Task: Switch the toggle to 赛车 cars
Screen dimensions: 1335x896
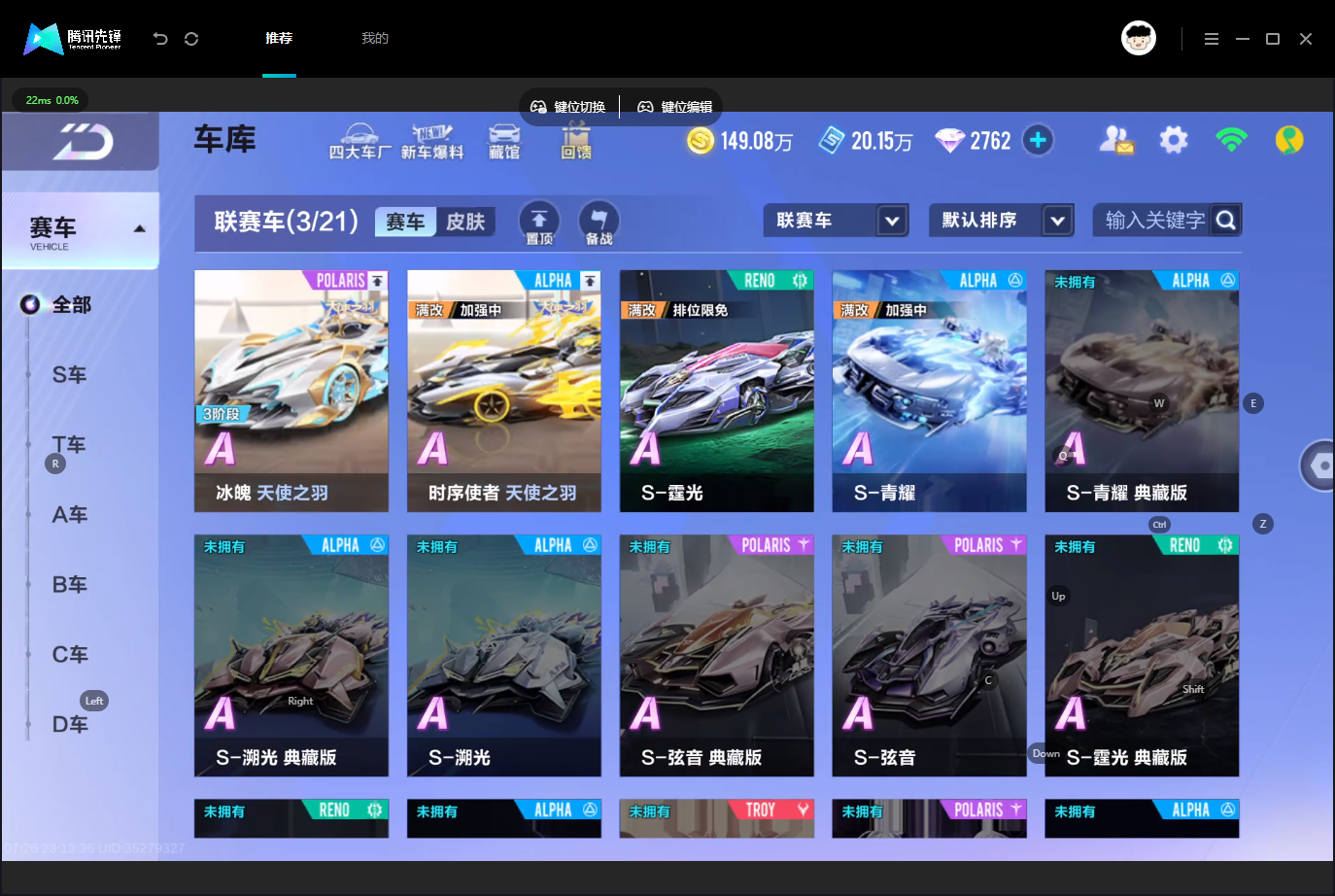Action: click(405, 222)
